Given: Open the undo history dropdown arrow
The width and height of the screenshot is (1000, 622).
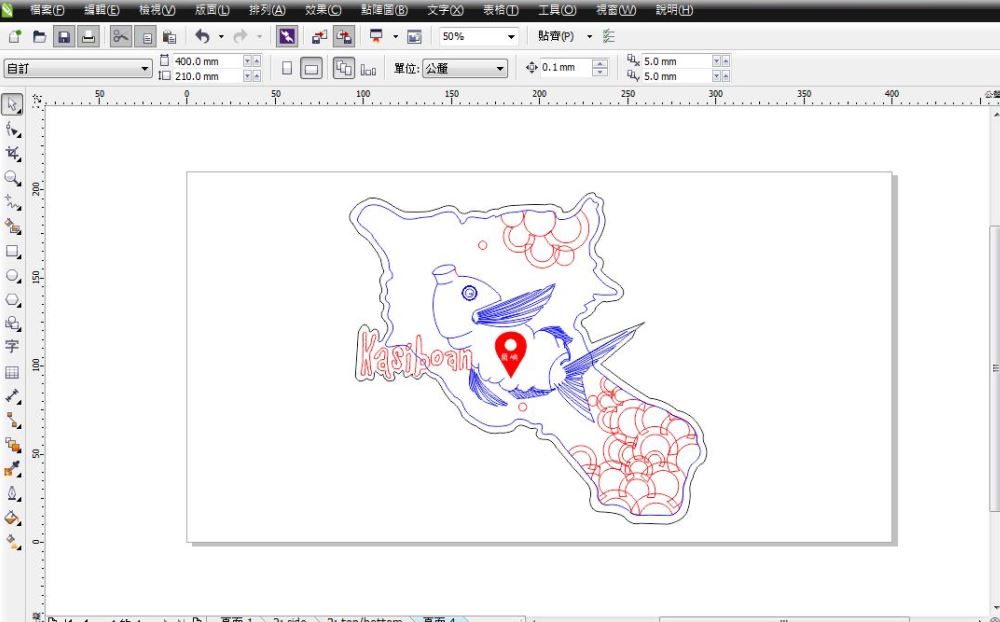Looking at the screenshot, I should tap(221, 36).
